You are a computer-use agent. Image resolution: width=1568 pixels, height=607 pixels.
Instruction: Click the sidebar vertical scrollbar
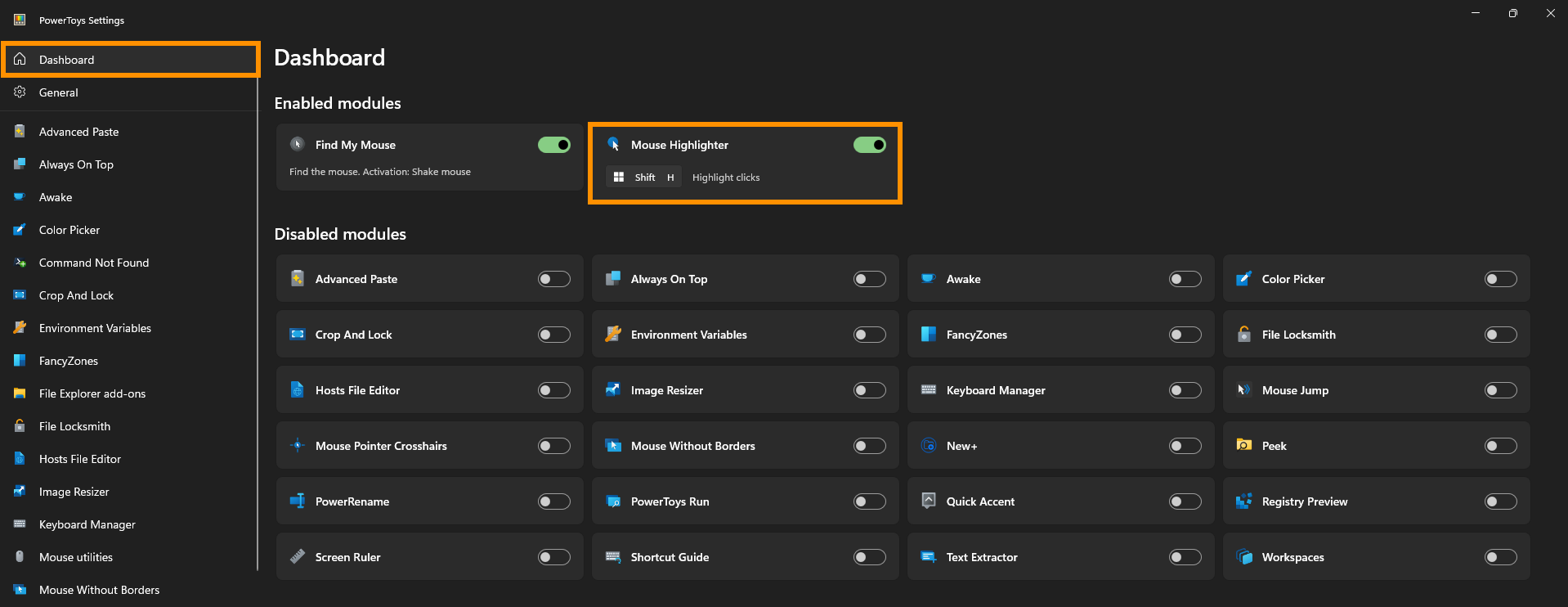(258, 325)
